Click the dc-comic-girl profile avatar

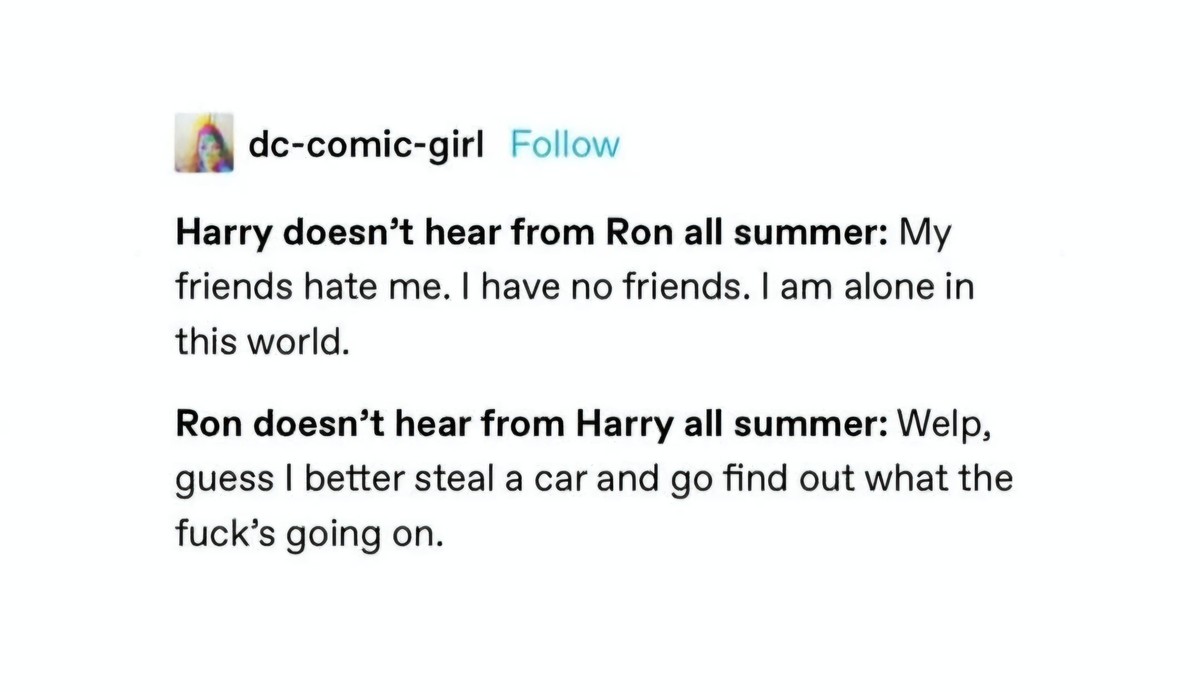pos(204,144)
